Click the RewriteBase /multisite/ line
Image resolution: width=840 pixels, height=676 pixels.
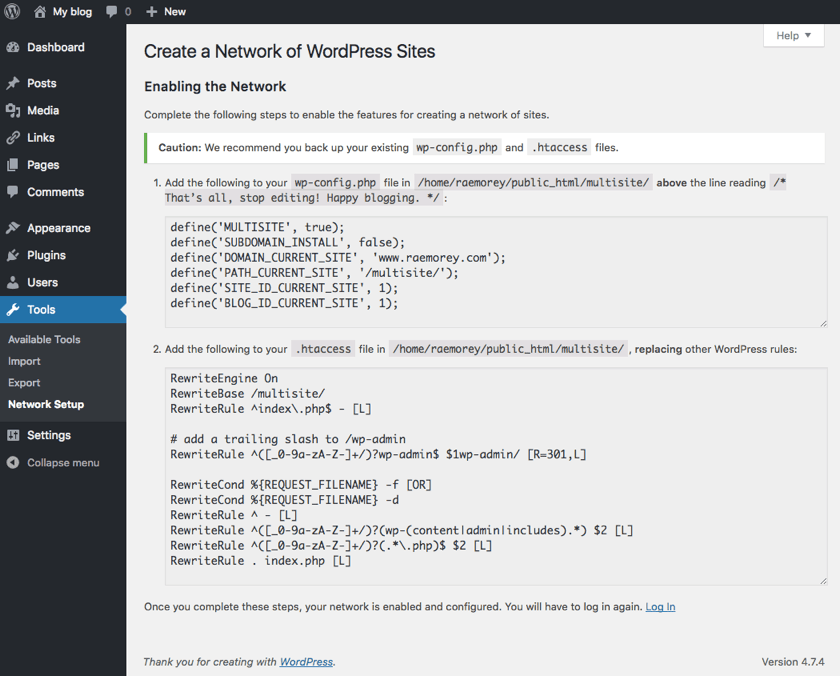click(x=248, y=394)
